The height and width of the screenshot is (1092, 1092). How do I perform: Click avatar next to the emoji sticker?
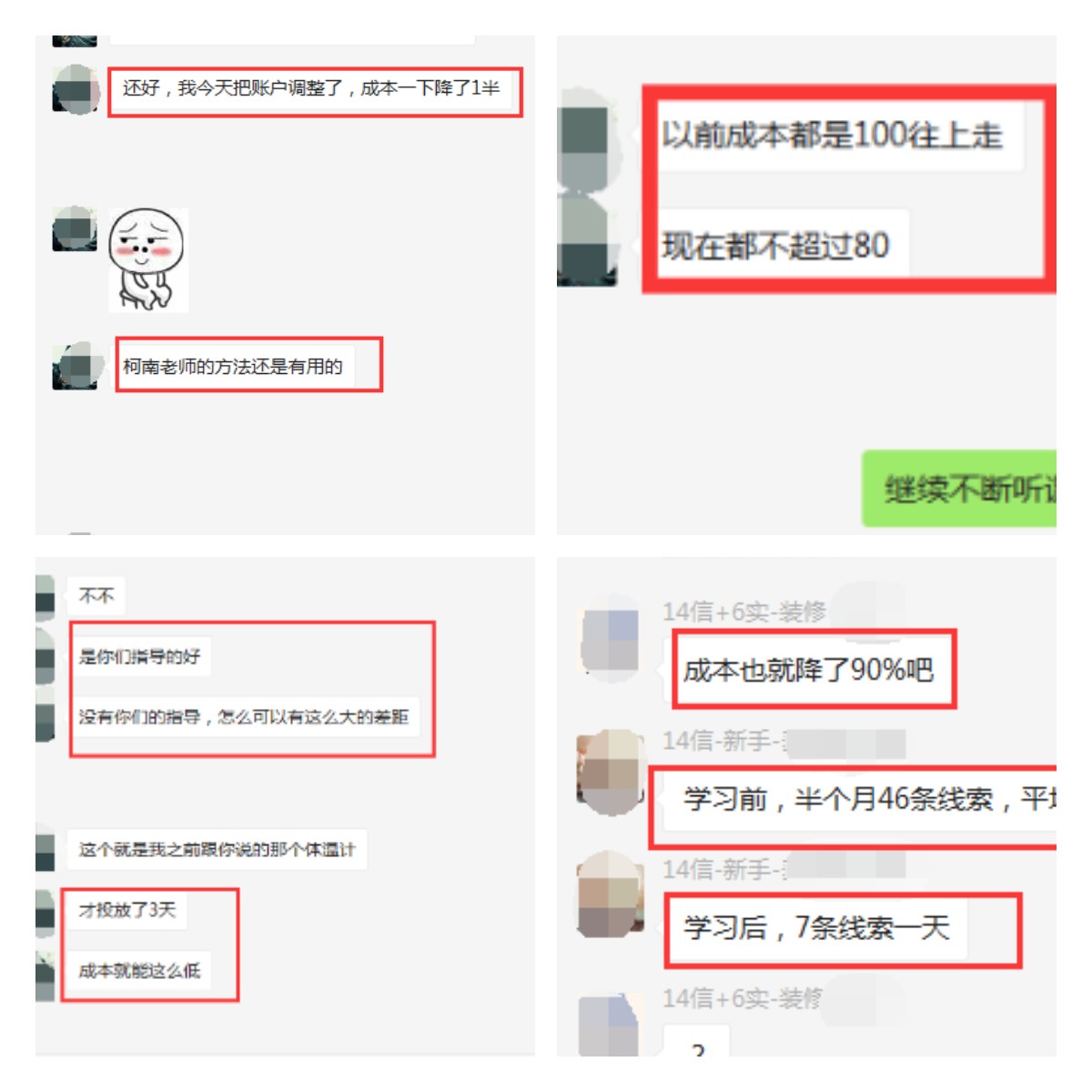pyautogui.click(x=75, y=228)
